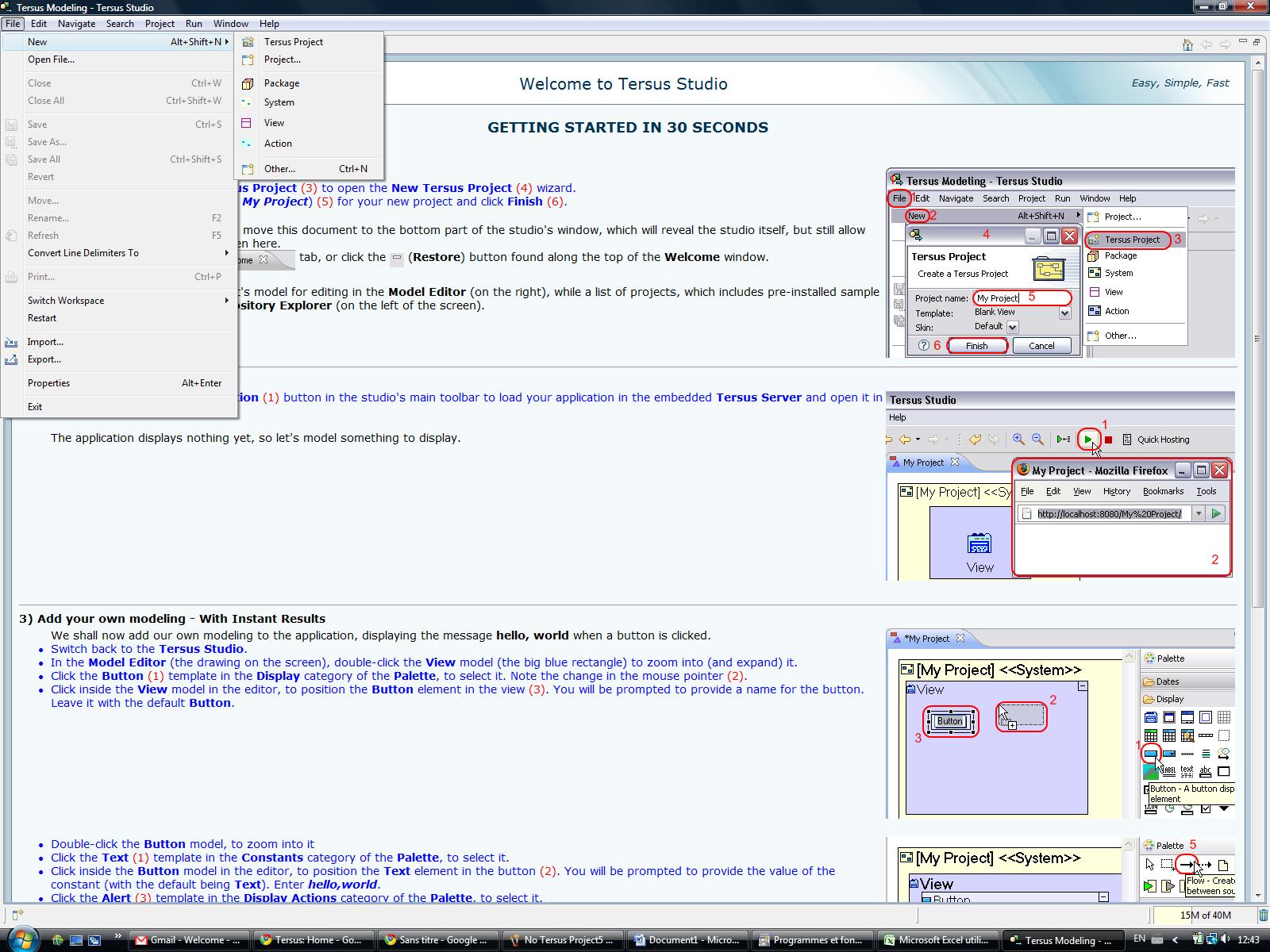Click the Home icon on Welcome toolbar
Screen dimensions: 1270x952
tap(1187, 44)
